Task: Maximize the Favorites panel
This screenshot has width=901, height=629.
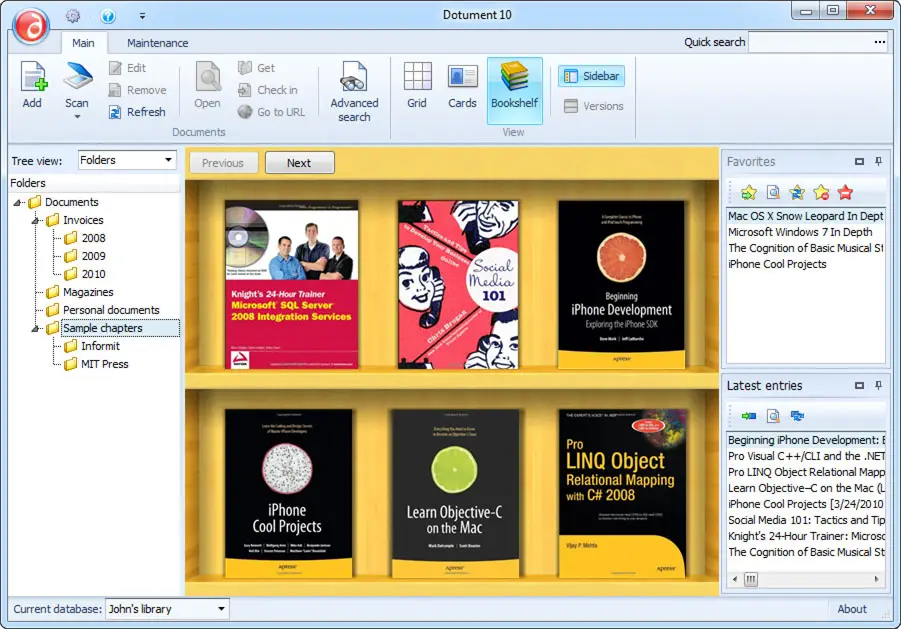Action: [860, 161]
